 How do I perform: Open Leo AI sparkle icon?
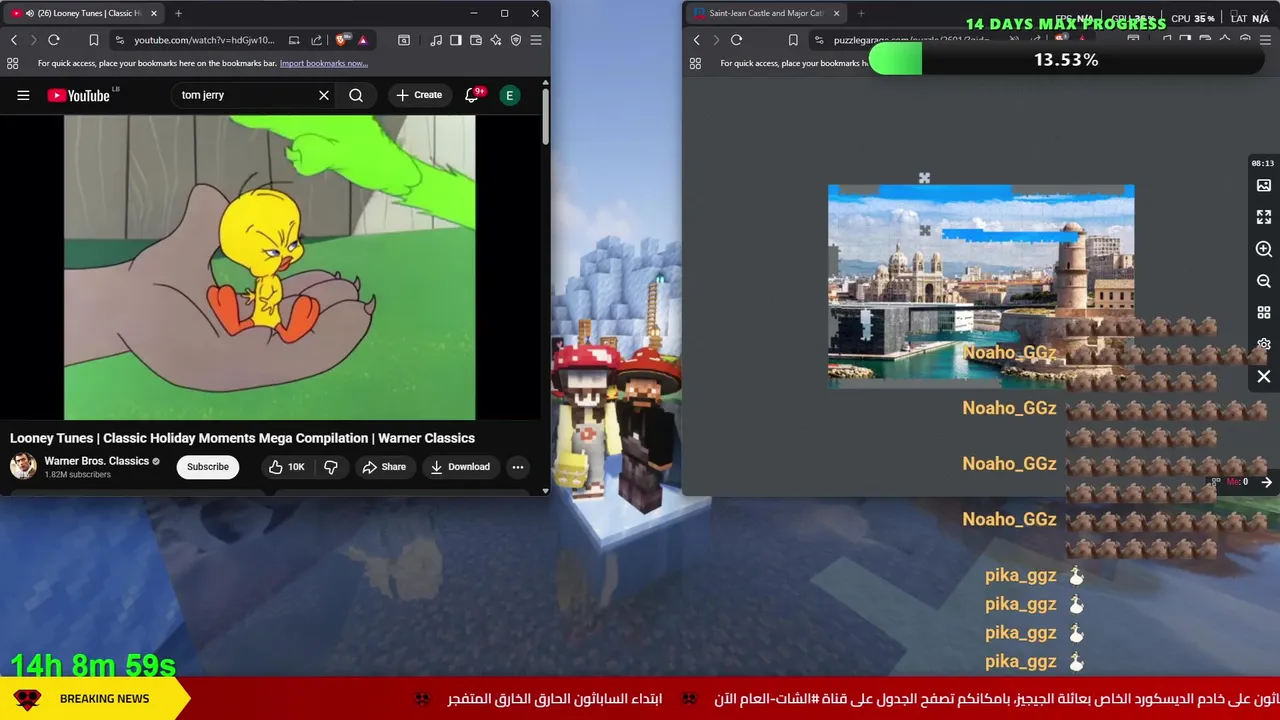pyautogui.click(x=496, y=40)
